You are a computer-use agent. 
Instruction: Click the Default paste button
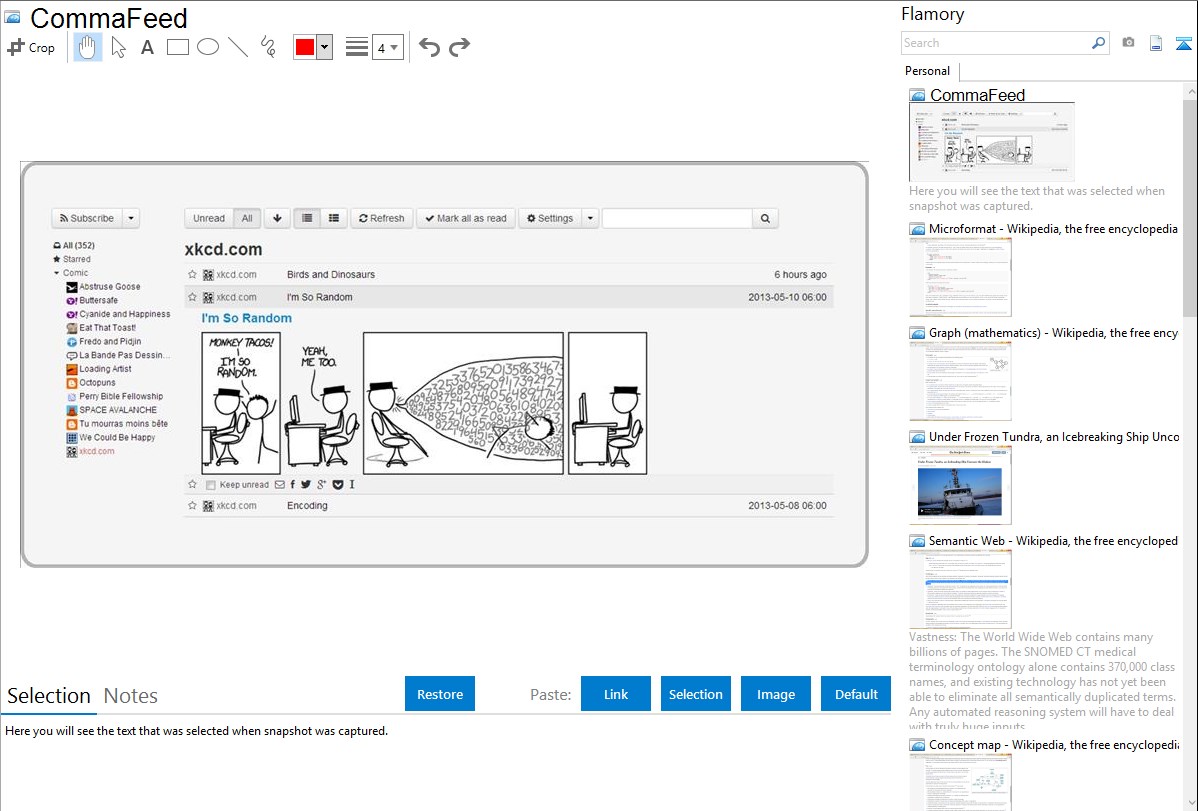point(856,694)
